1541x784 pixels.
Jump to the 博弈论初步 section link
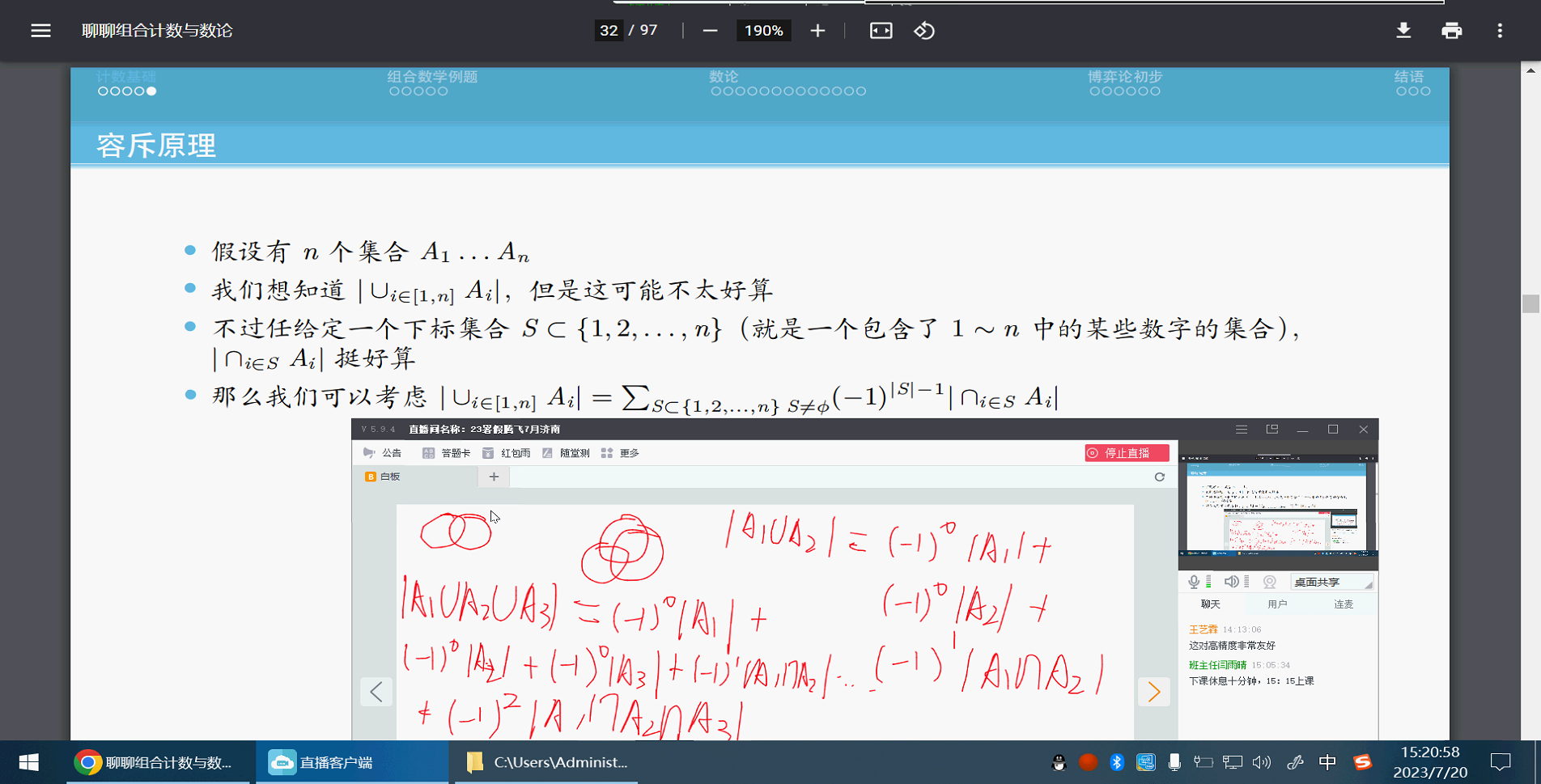click(1125, 76)
